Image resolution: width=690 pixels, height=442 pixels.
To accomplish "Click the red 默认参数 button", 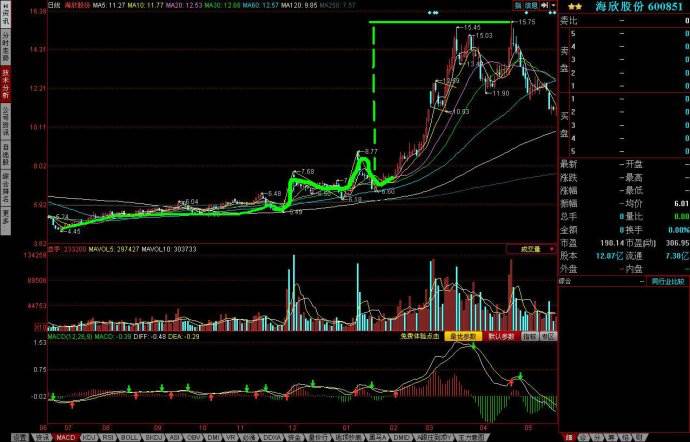I will pyautogui.click(x=501, y=336).
